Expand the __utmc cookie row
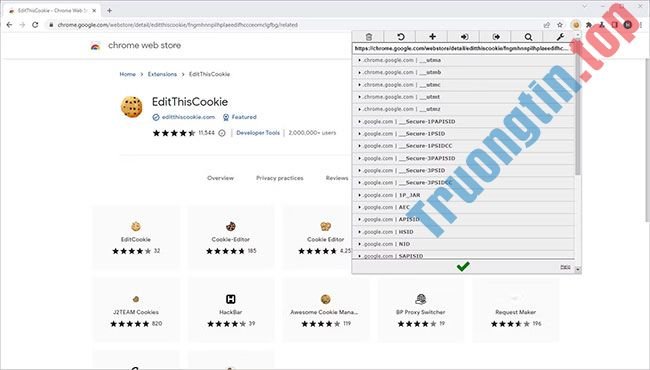 (464, 85)
